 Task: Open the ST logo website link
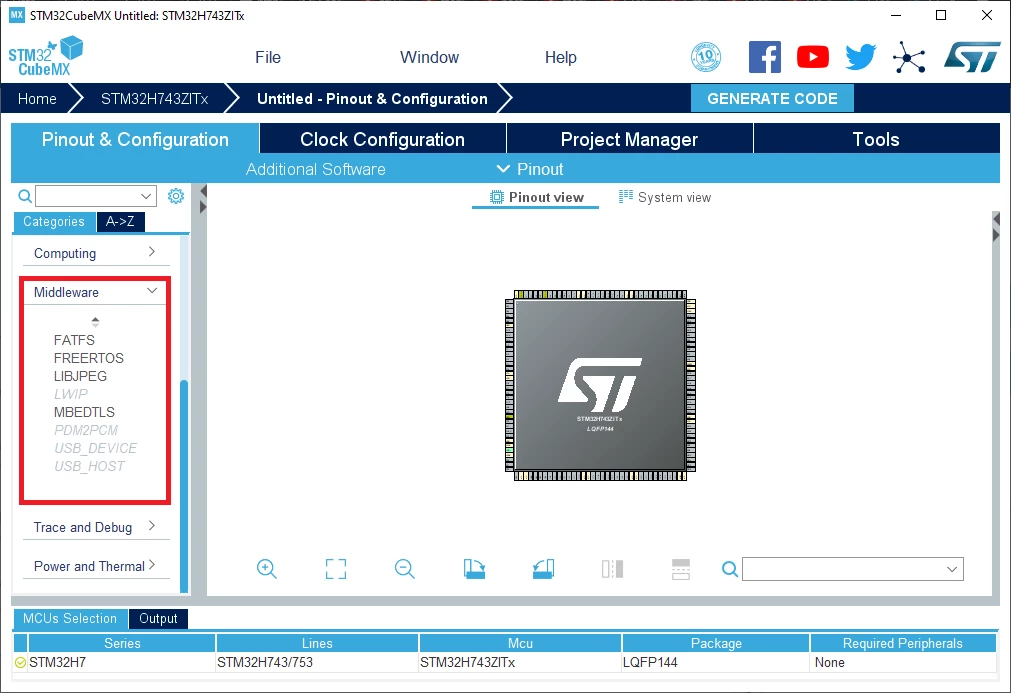(x=972, y=57)
